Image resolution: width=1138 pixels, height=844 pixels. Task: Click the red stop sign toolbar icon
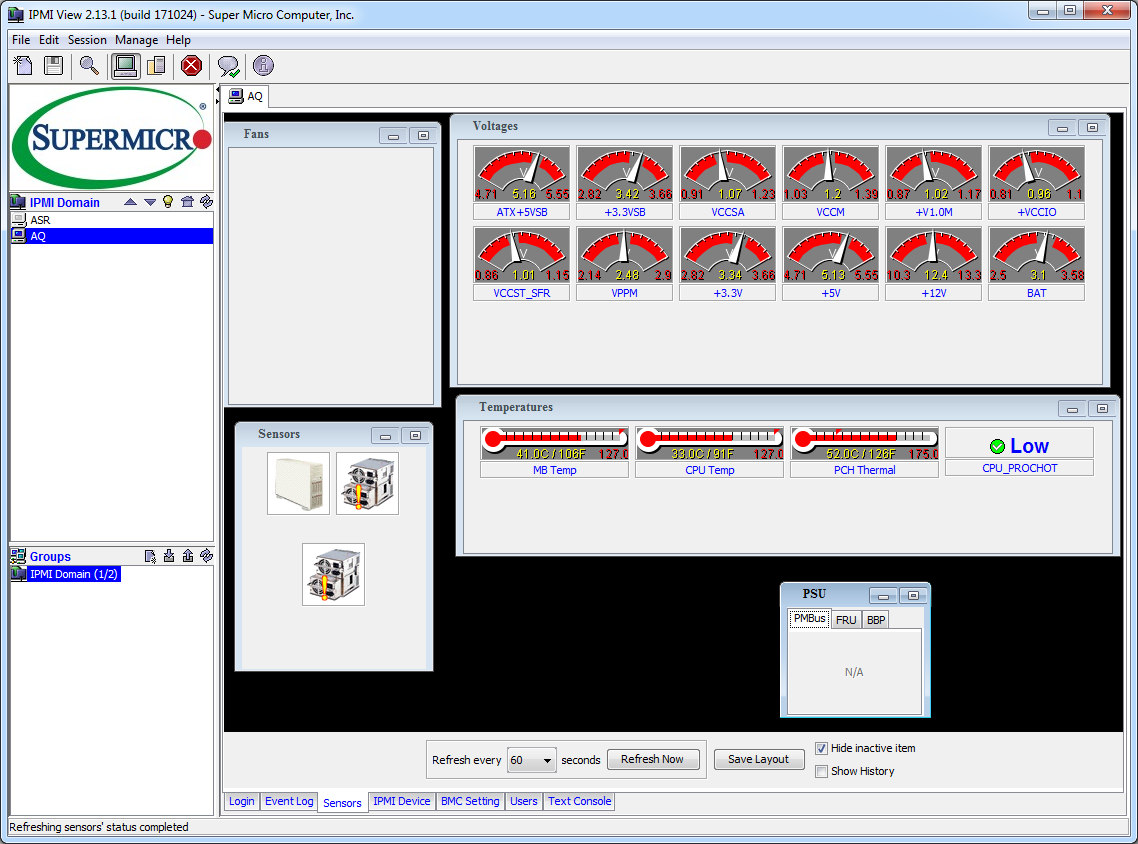coord(192,66)
